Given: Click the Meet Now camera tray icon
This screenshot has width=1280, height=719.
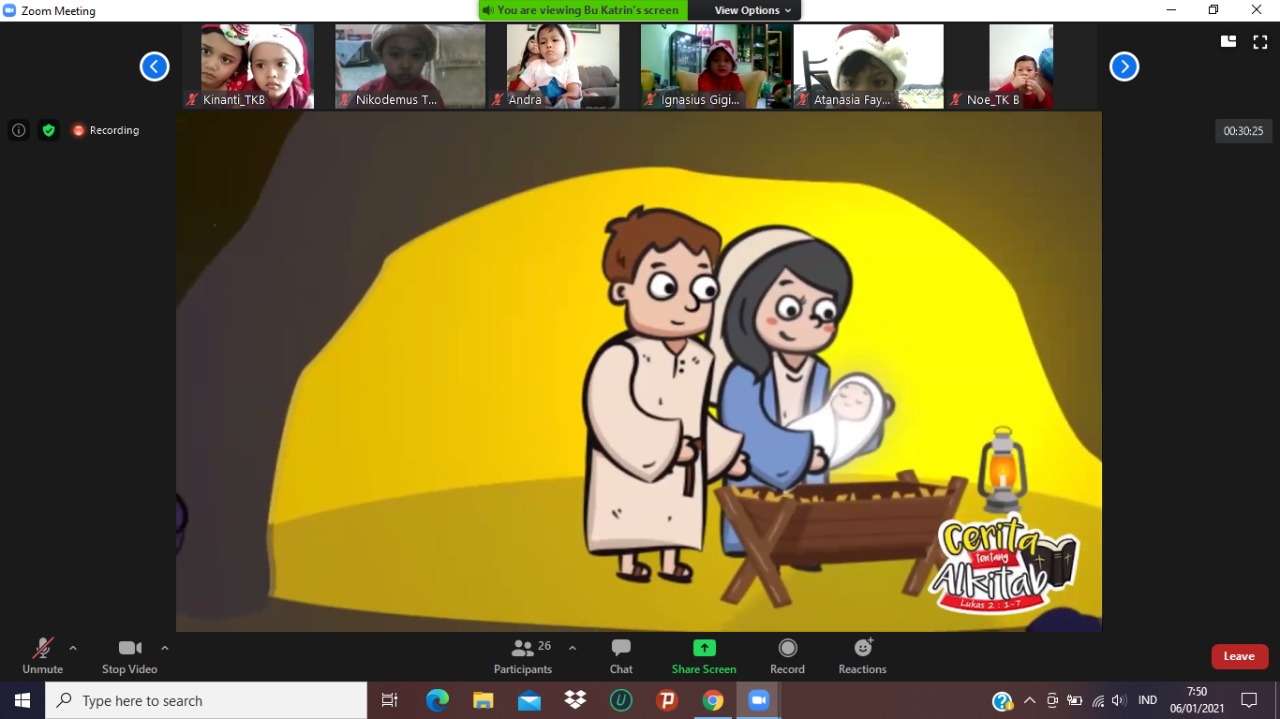Looking at the screenshot, I should 1052,701.
